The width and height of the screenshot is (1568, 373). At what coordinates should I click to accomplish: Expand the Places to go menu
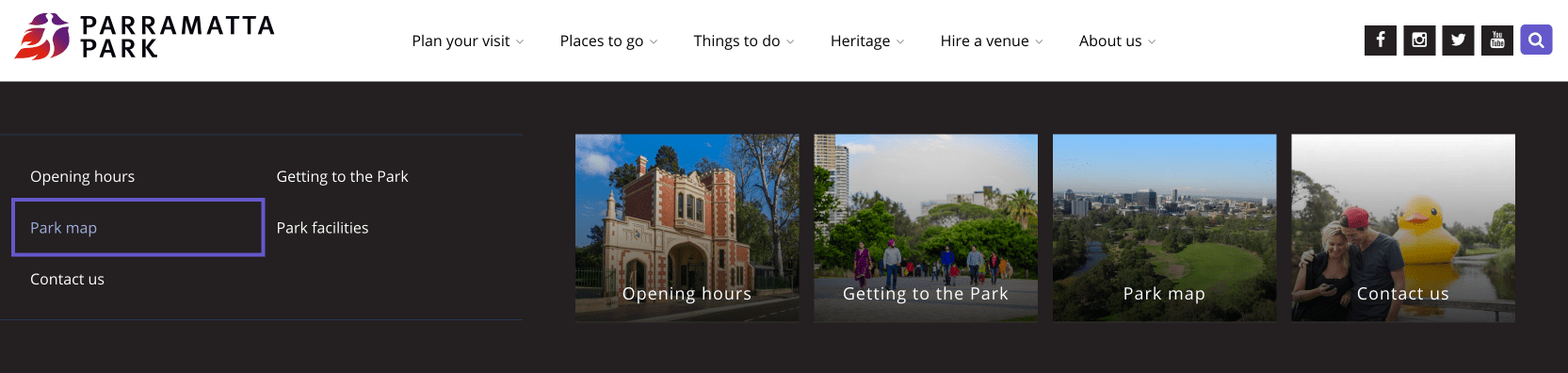[x=608, y=41]
